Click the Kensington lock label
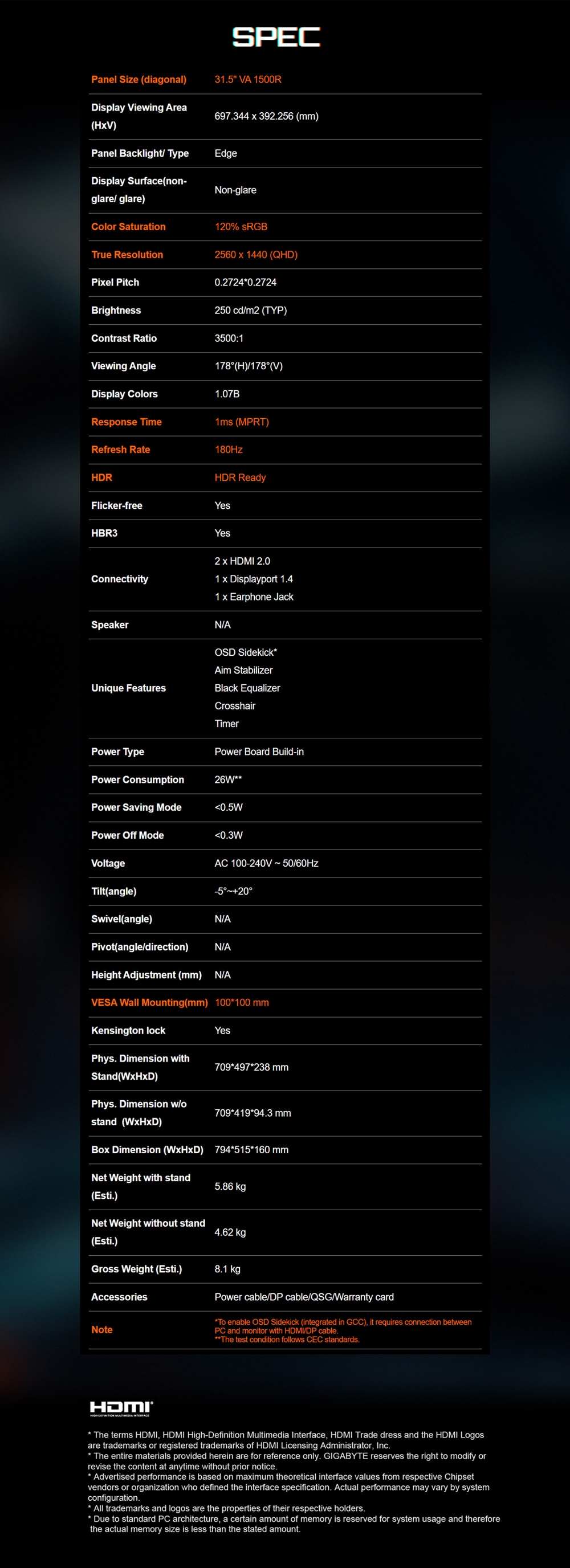The width and height of the screenshot is (570, 1568). tap(128, 1031)
